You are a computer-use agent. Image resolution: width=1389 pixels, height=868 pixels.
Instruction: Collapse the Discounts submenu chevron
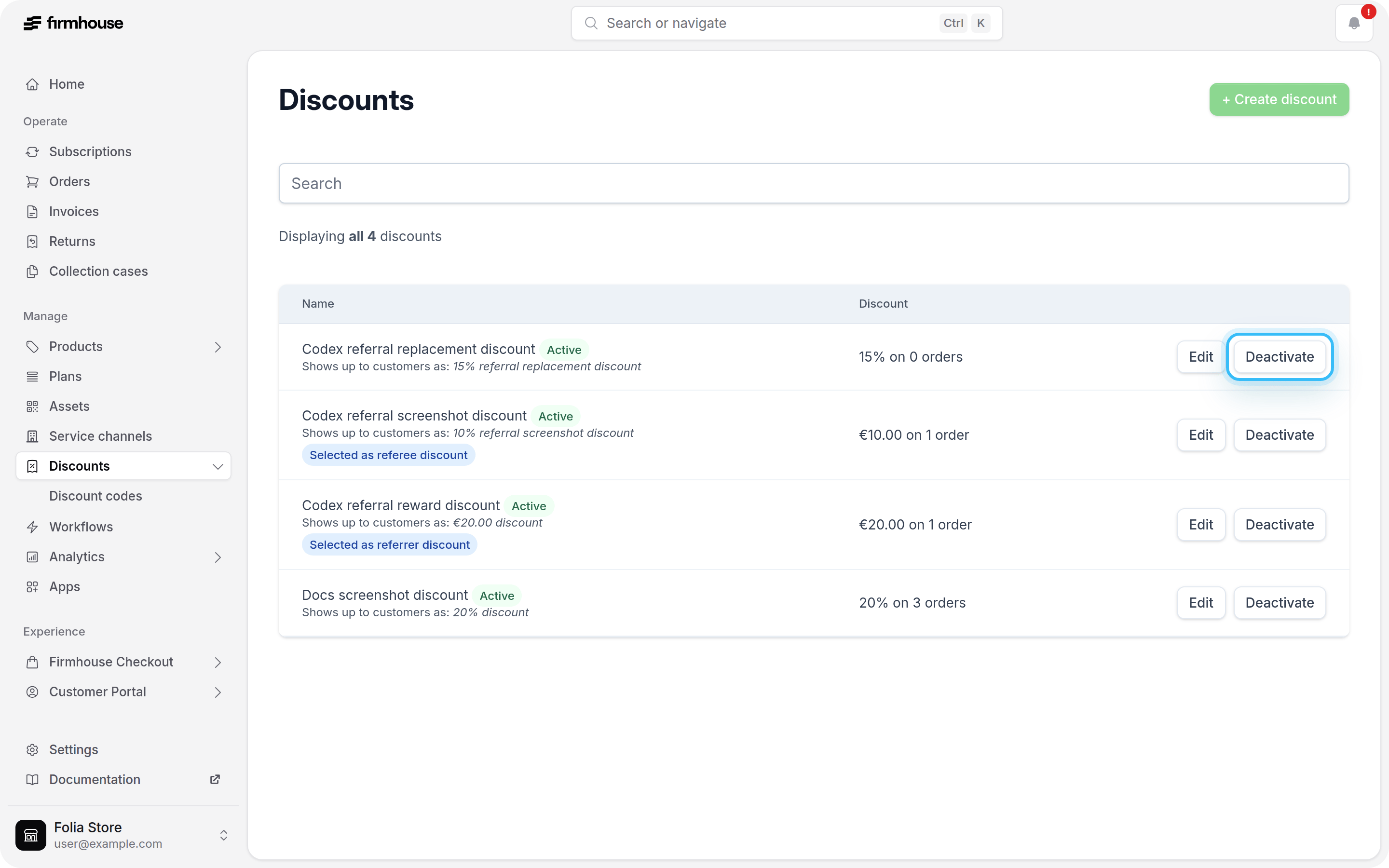click(x=218, y=466)
